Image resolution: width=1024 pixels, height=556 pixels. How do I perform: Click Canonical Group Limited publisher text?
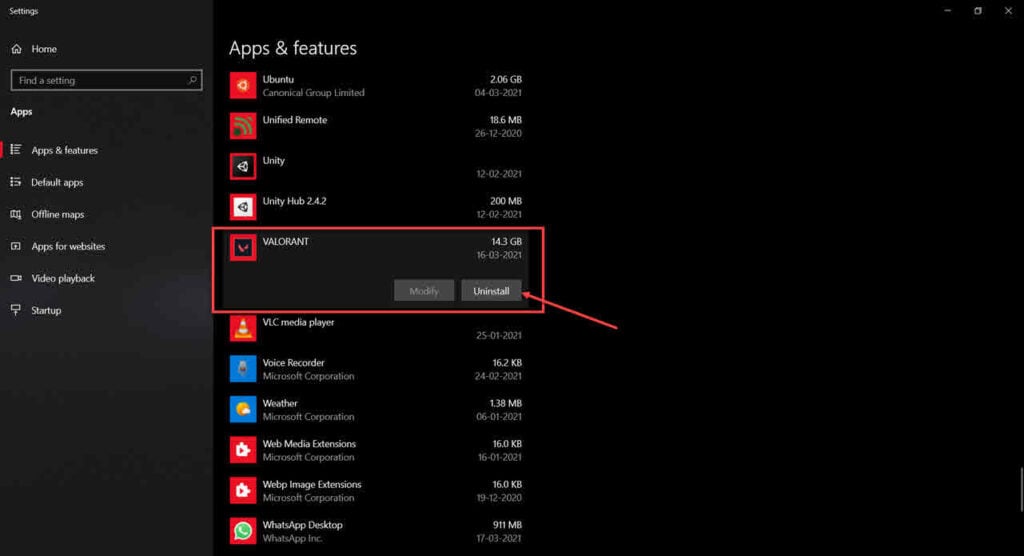(x=313, y=93)
